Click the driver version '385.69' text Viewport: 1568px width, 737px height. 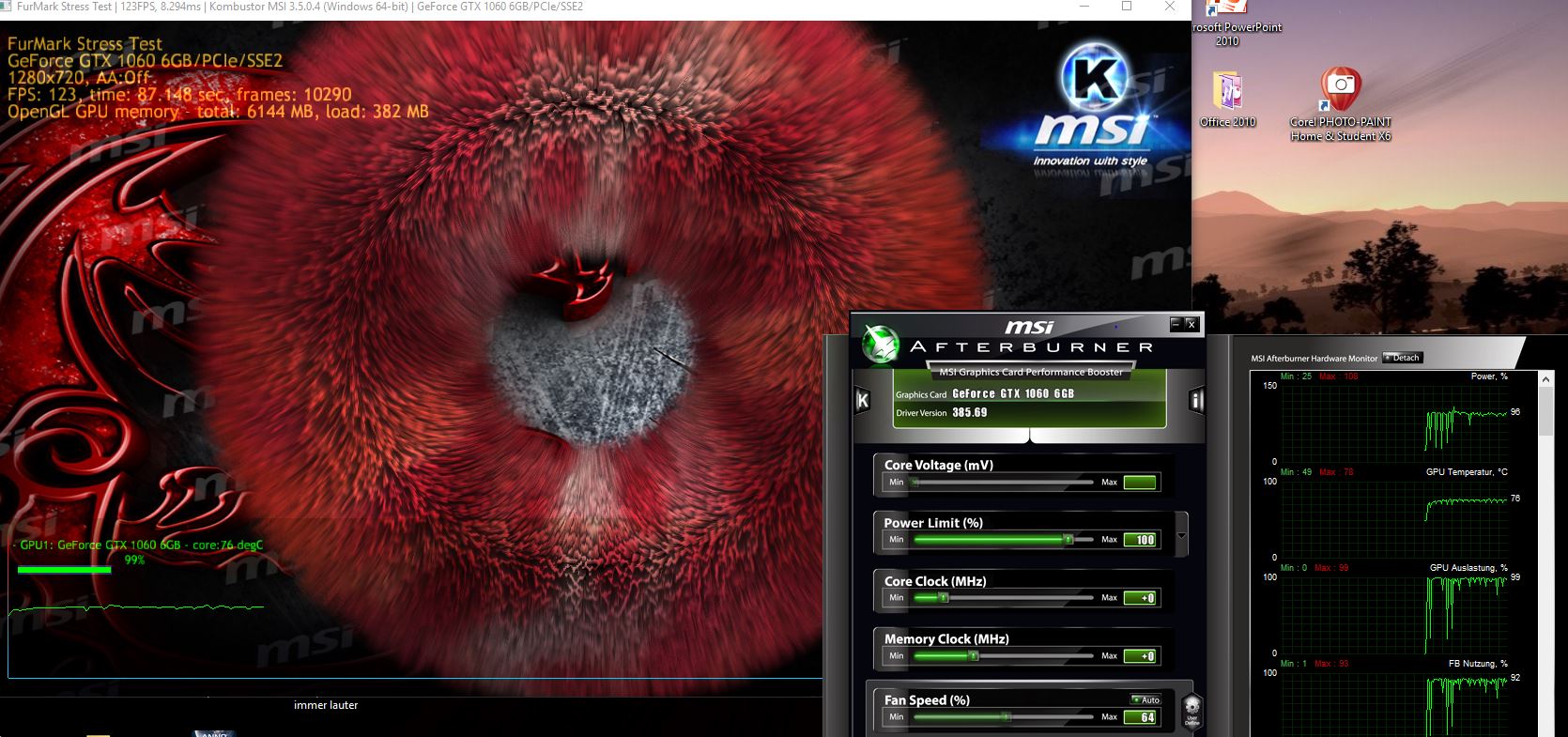tap(970, 412)
